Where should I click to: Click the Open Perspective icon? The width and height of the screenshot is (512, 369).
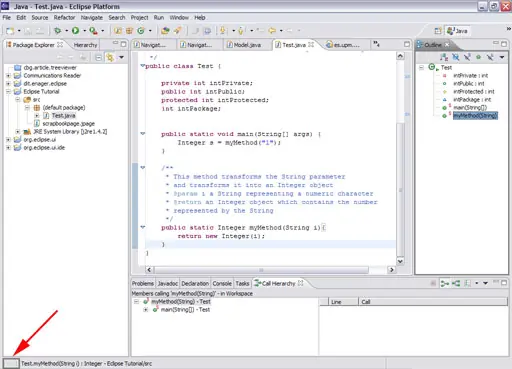tap(438, 31)
